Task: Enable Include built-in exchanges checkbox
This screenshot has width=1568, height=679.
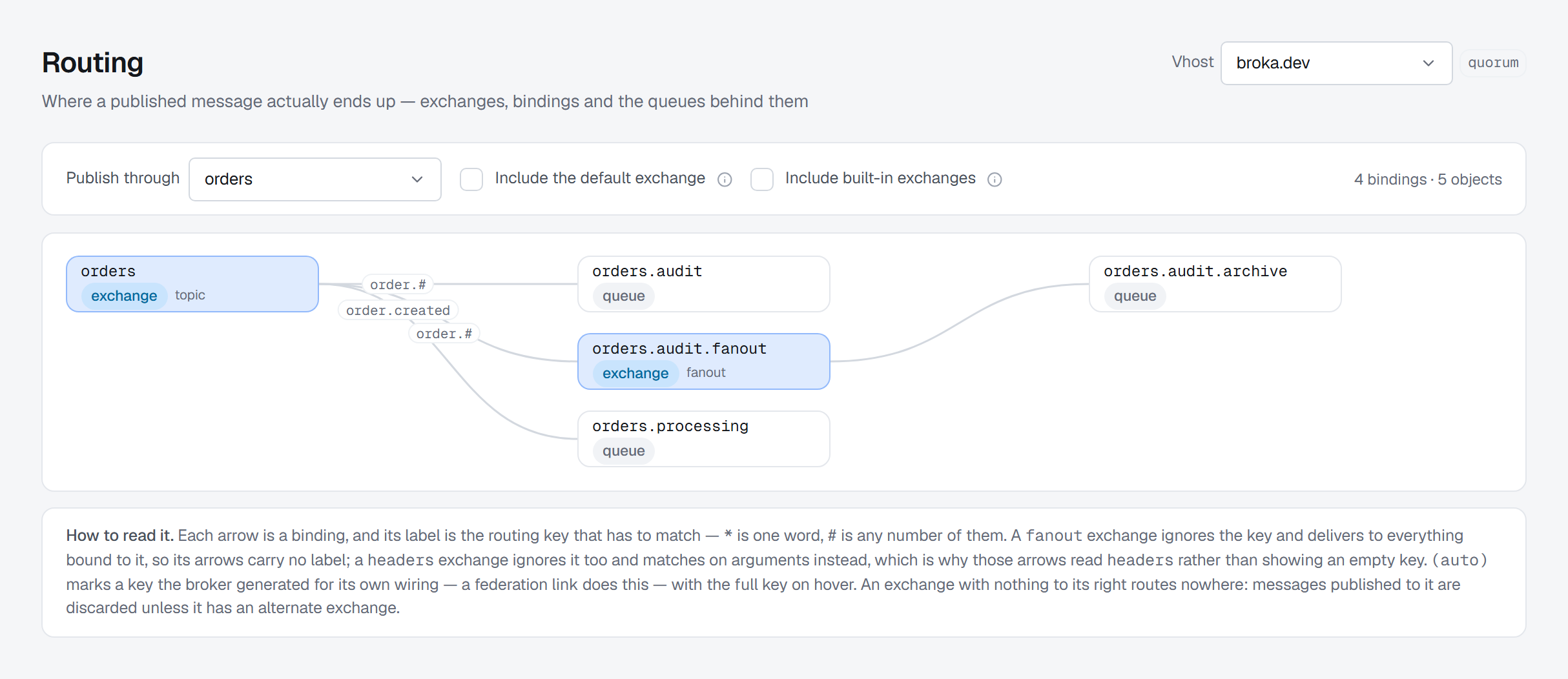Action: pyautogui.click(x=762, y=179)
